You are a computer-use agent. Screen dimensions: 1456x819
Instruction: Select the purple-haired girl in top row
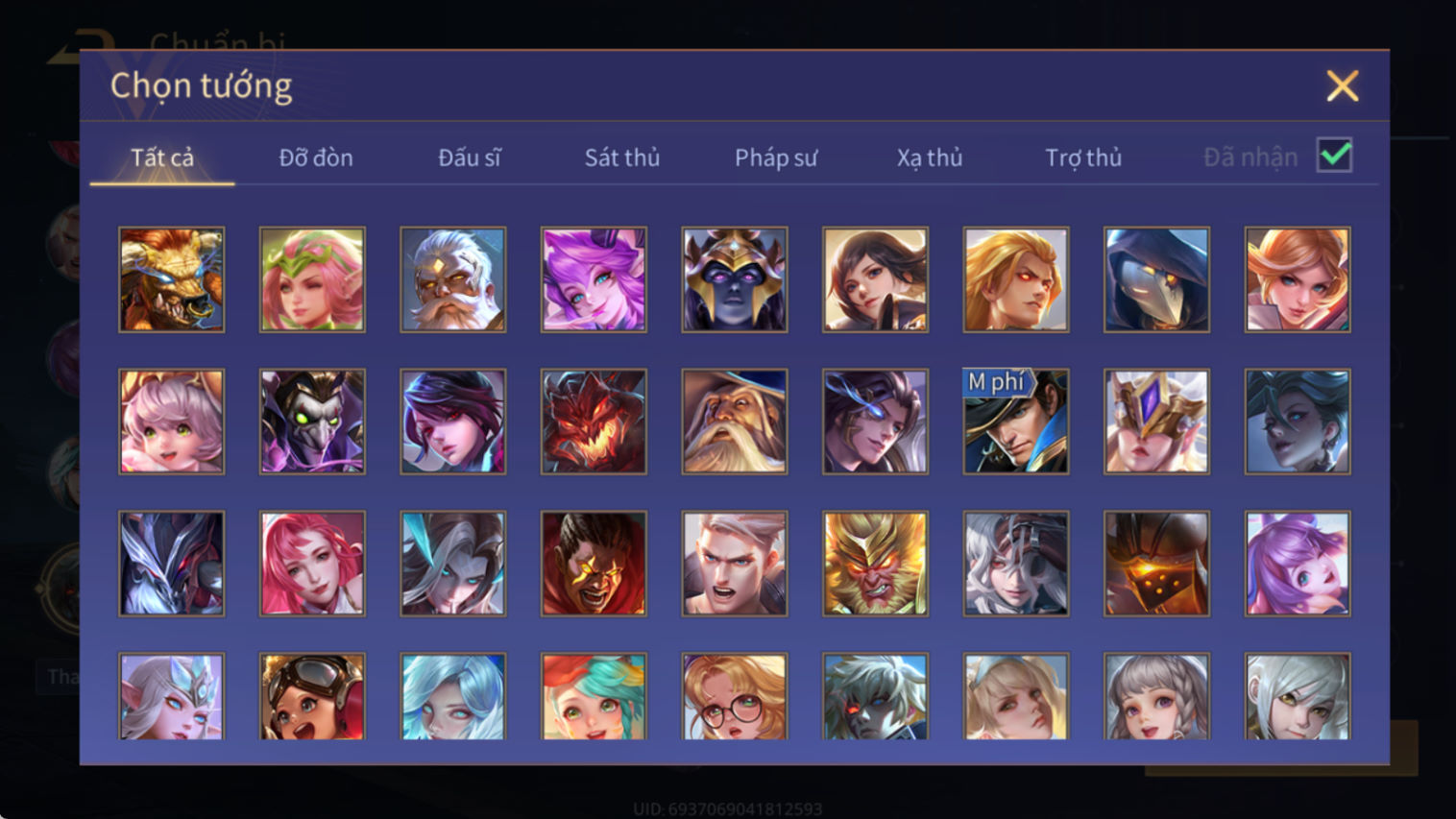[594, 279]
